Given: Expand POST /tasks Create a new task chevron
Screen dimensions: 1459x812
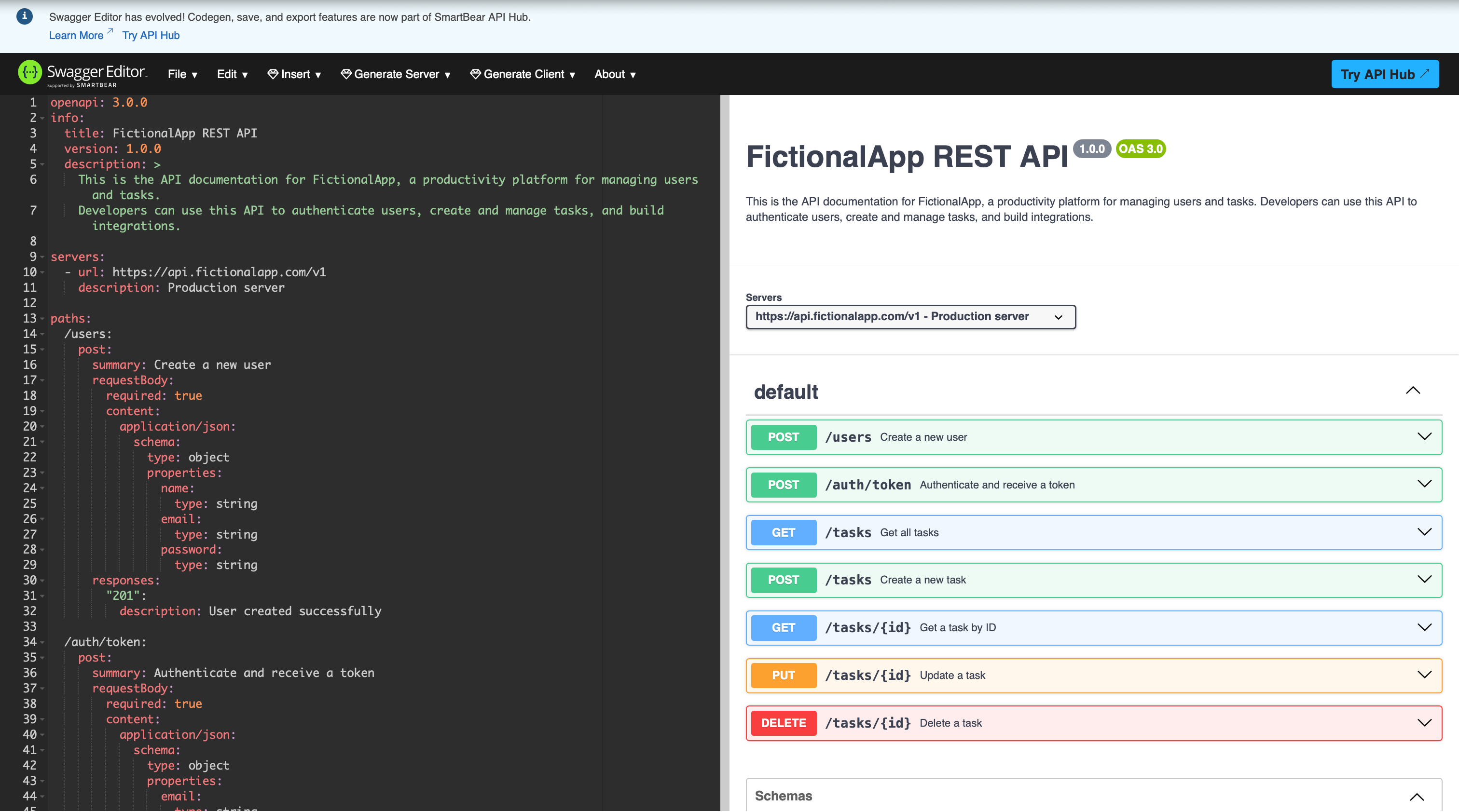Looking at the screenshot, I should coord(1424,579).
